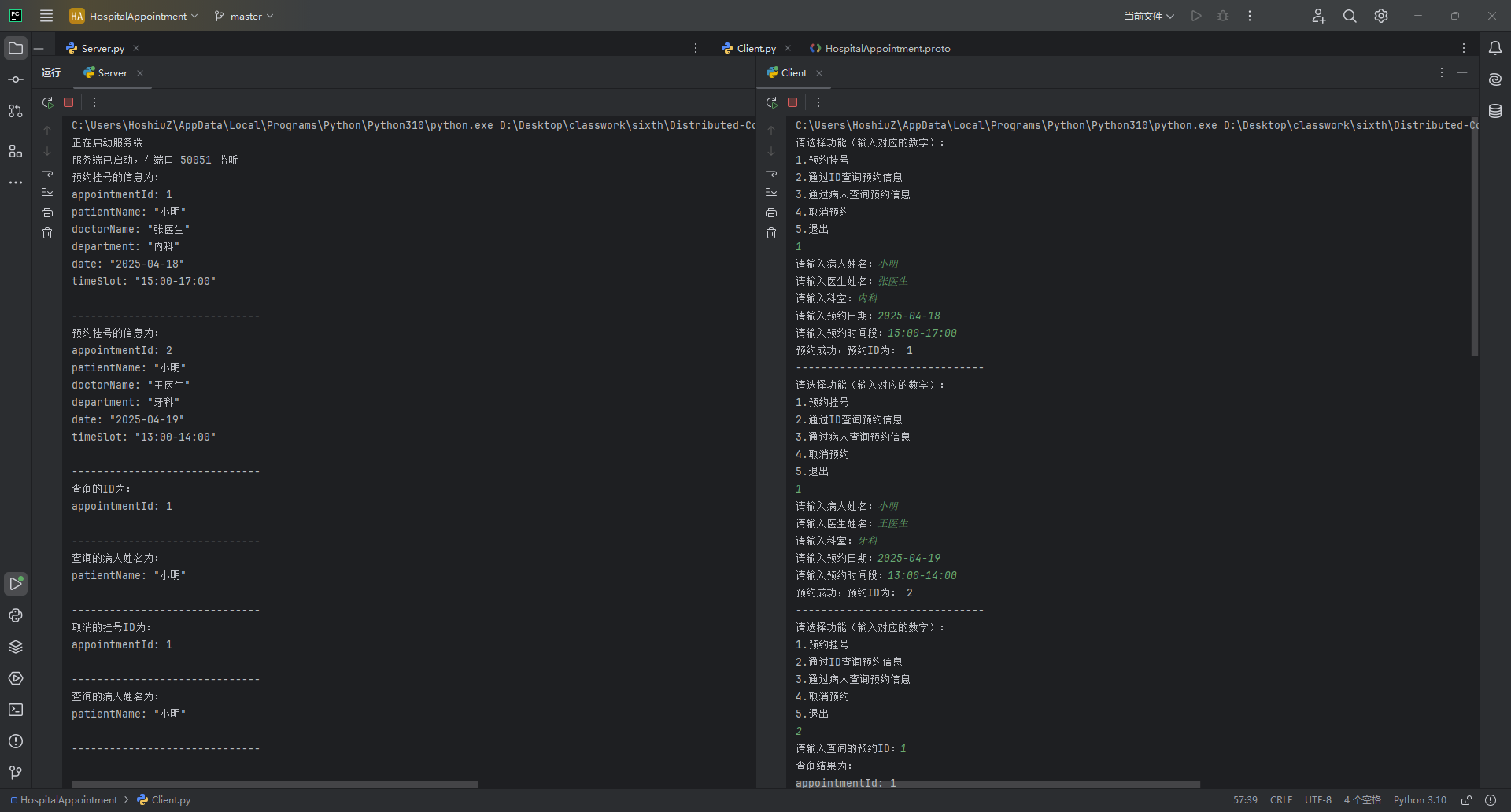The image size is (1511, 812).
Task: Open more options in Client run toolbar
Action: click(x=818, y=102)
